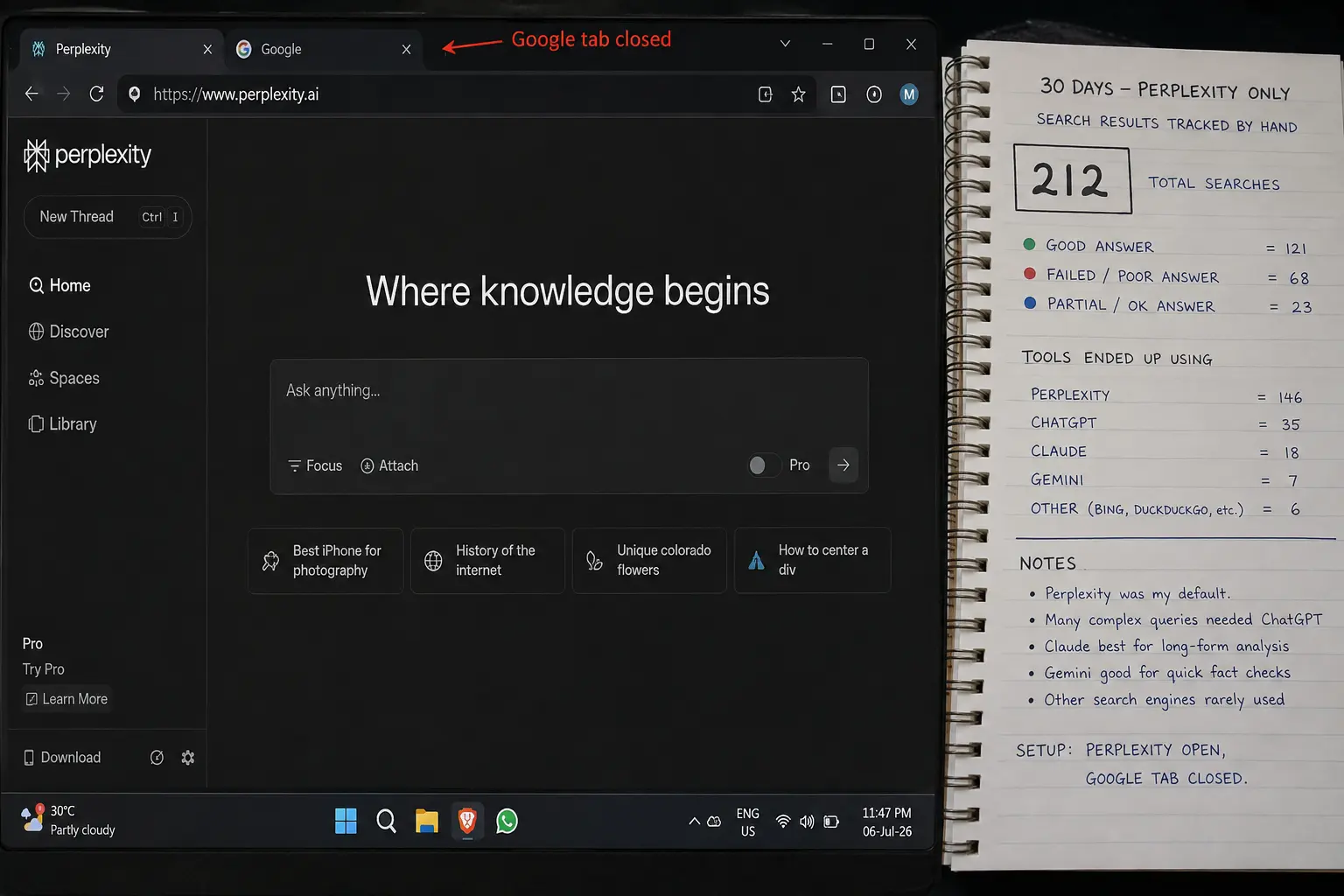Viewport: 1344px width, 896px height.
Task: Show hidden system tray icons
Action: point(694,822)
